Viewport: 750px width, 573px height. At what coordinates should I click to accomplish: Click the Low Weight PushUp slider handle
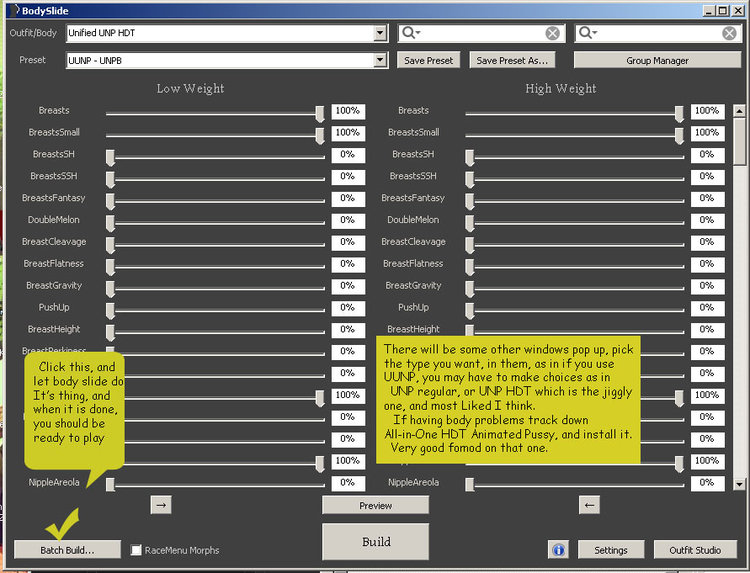point(110,310)
